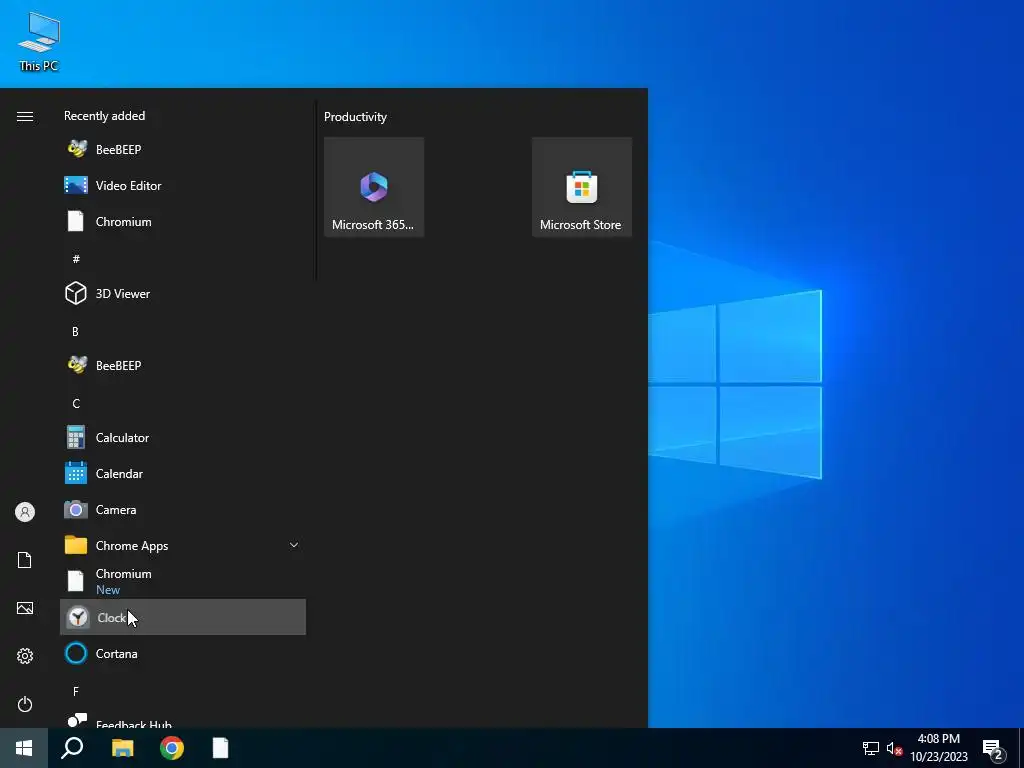Open the clock showing 4:08 PM
The height and width of the screenshot is (768, 1024).
pos(939,748)
